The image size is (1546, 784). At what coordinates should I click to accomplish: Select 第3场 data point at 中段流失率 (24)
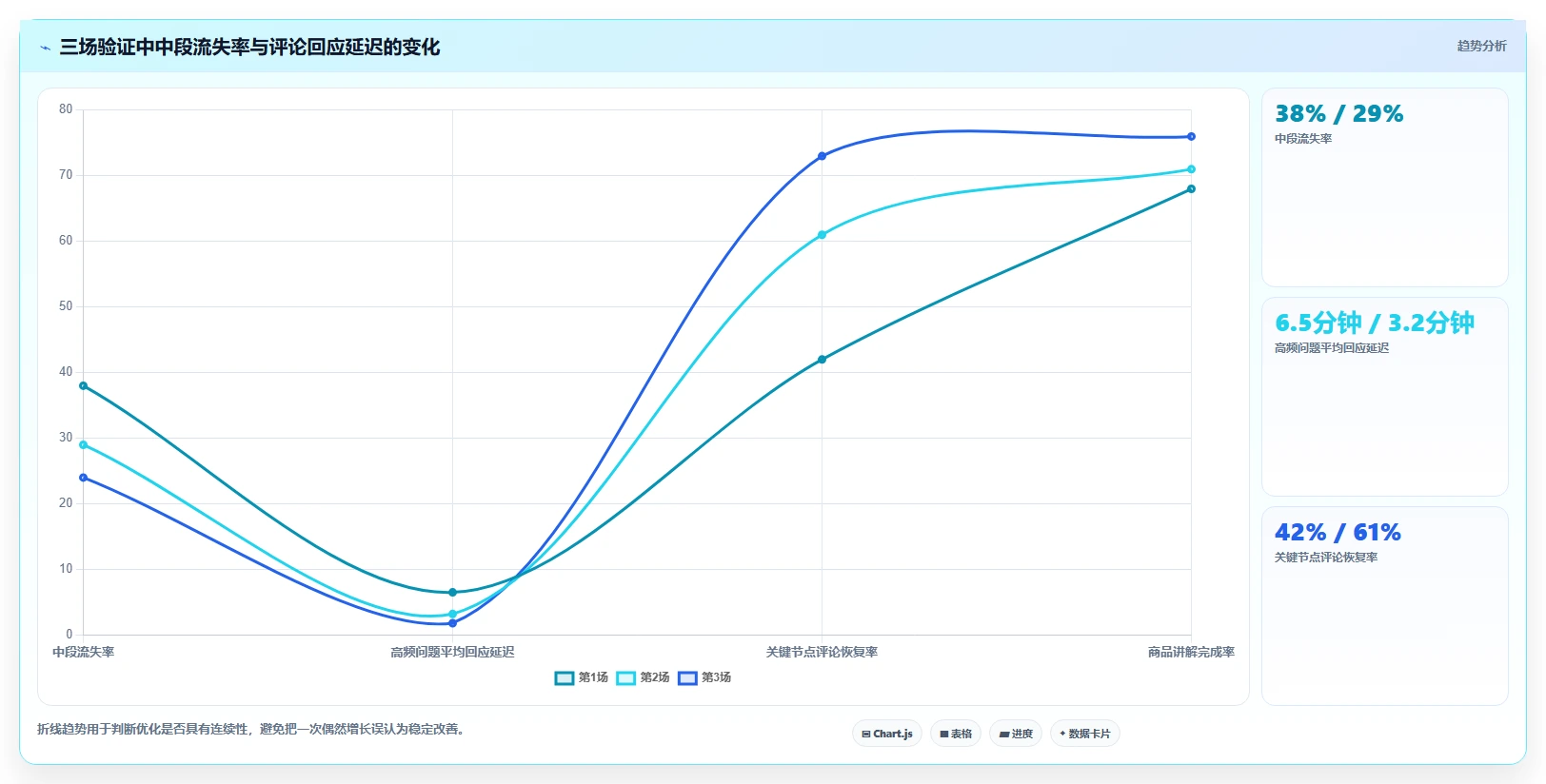(84, 478)
